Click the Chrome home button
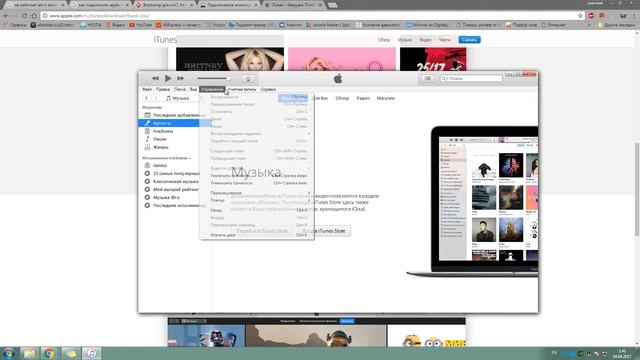Image resolution: width=640 pixels, height=360 pixels. click(x=34, y=16)
